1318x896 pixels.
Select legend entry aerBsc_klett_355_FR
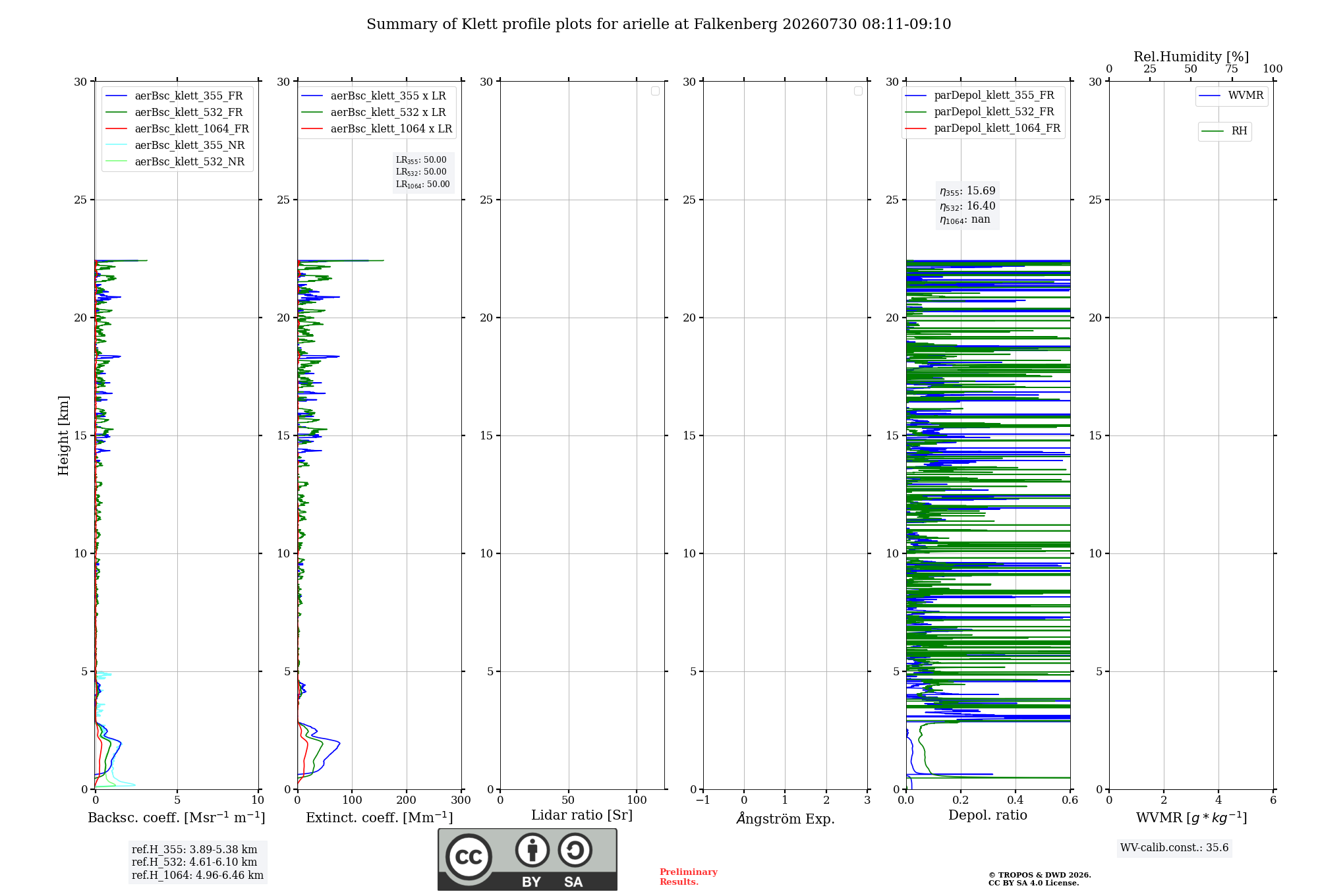177,96
